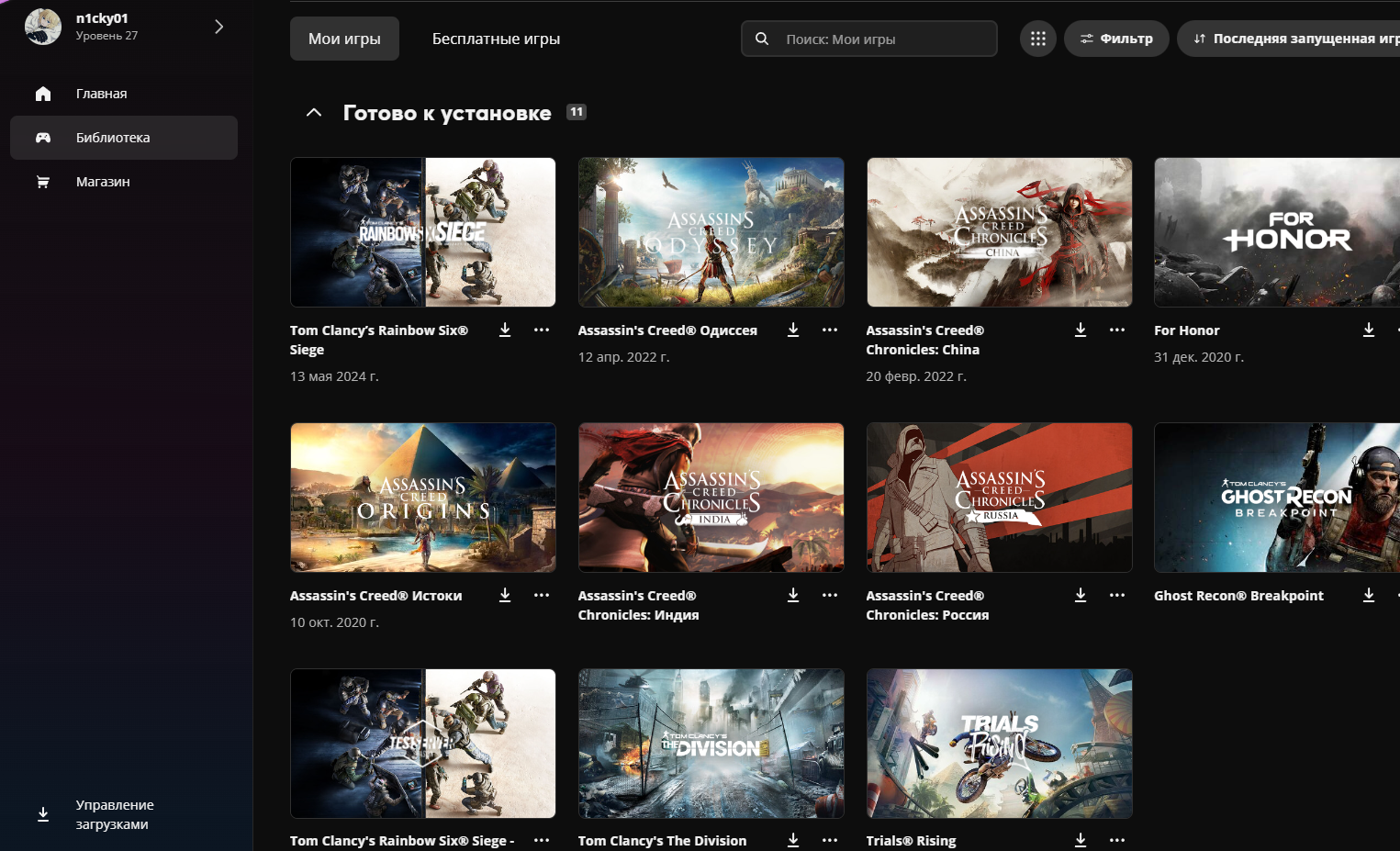
Task: Click the 10 окт. 2020 г. date
Action: [x=334, y=622]
